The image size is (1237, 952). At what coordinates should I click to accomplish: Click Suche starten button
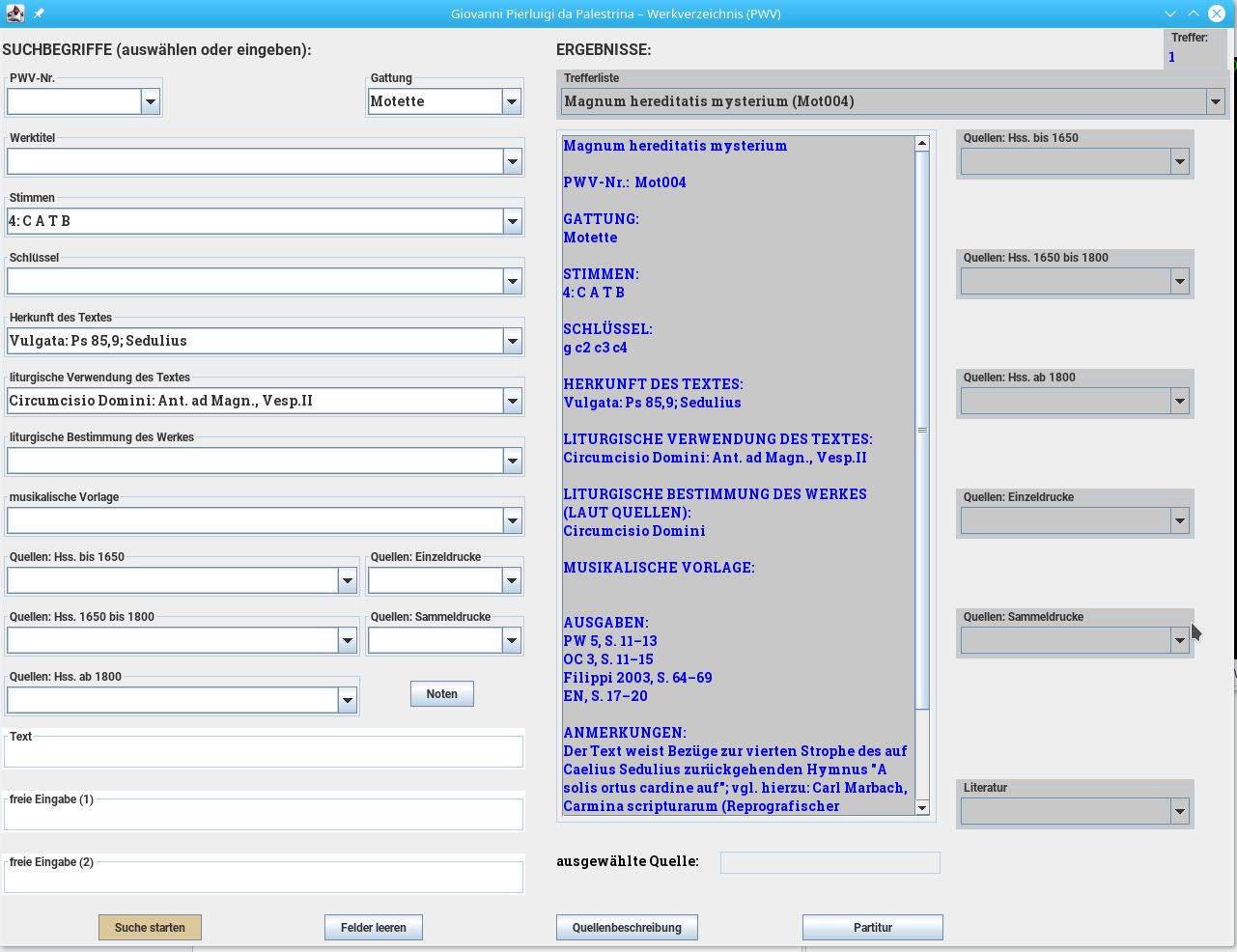tap(150, 927)
